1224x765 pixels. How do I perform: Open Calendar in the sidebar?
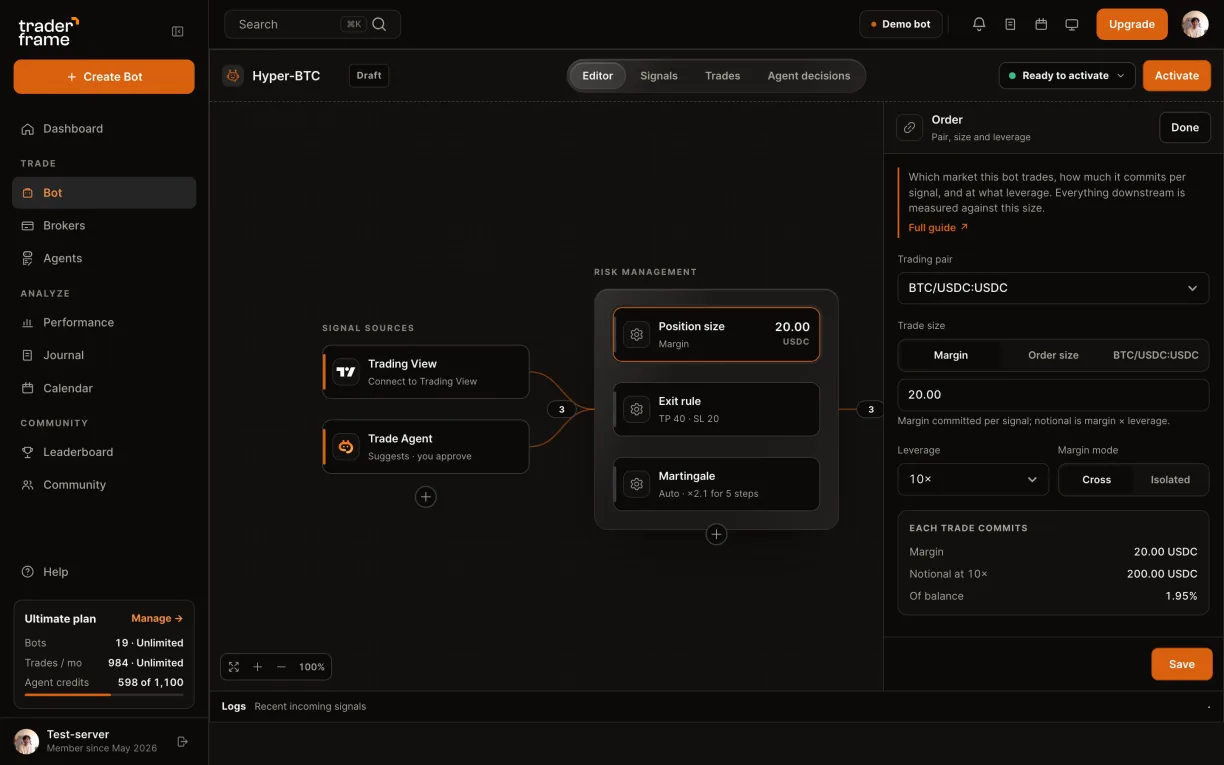104,388
